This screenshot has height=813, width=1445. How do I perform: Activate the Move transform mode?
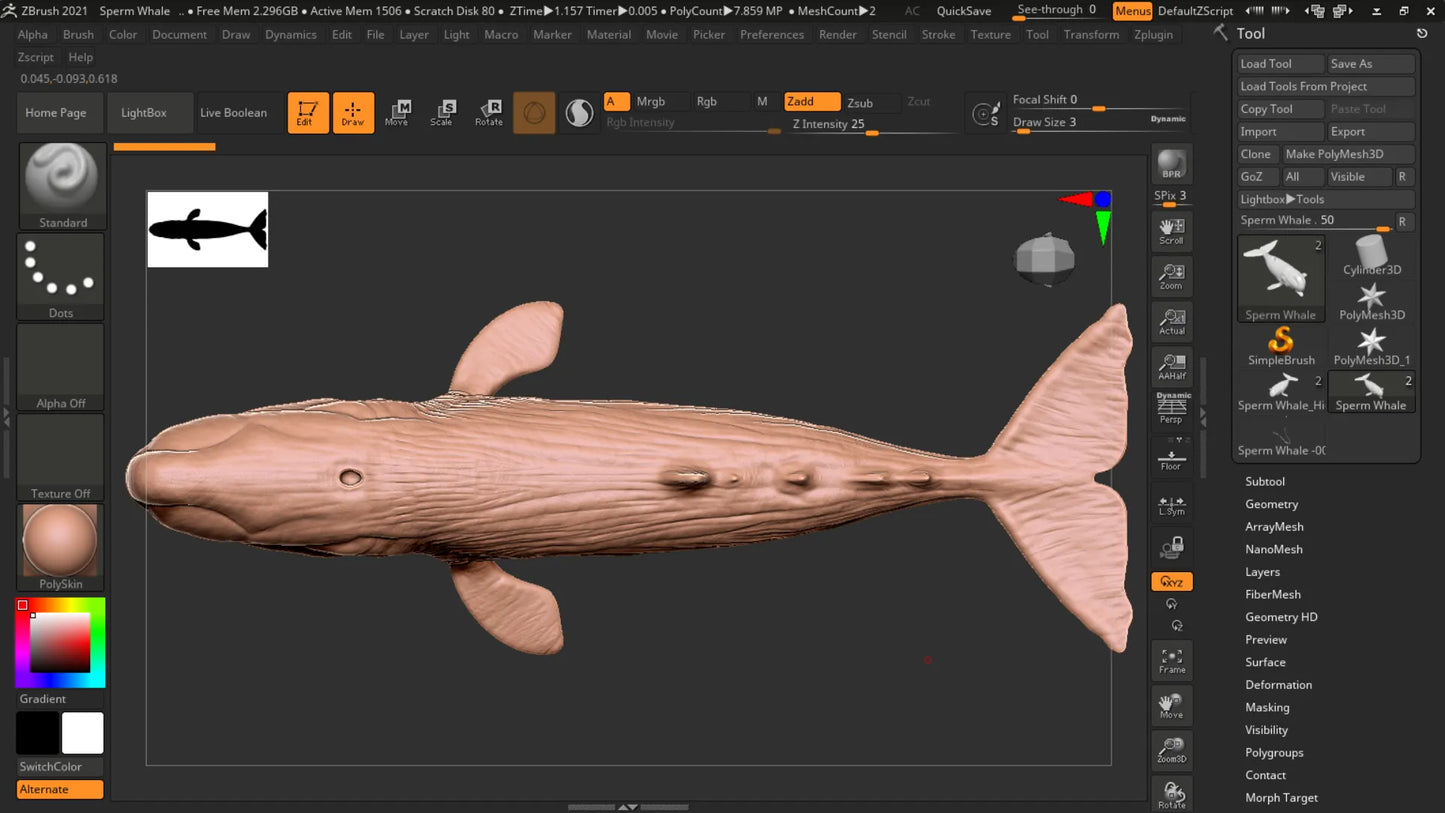397,112
